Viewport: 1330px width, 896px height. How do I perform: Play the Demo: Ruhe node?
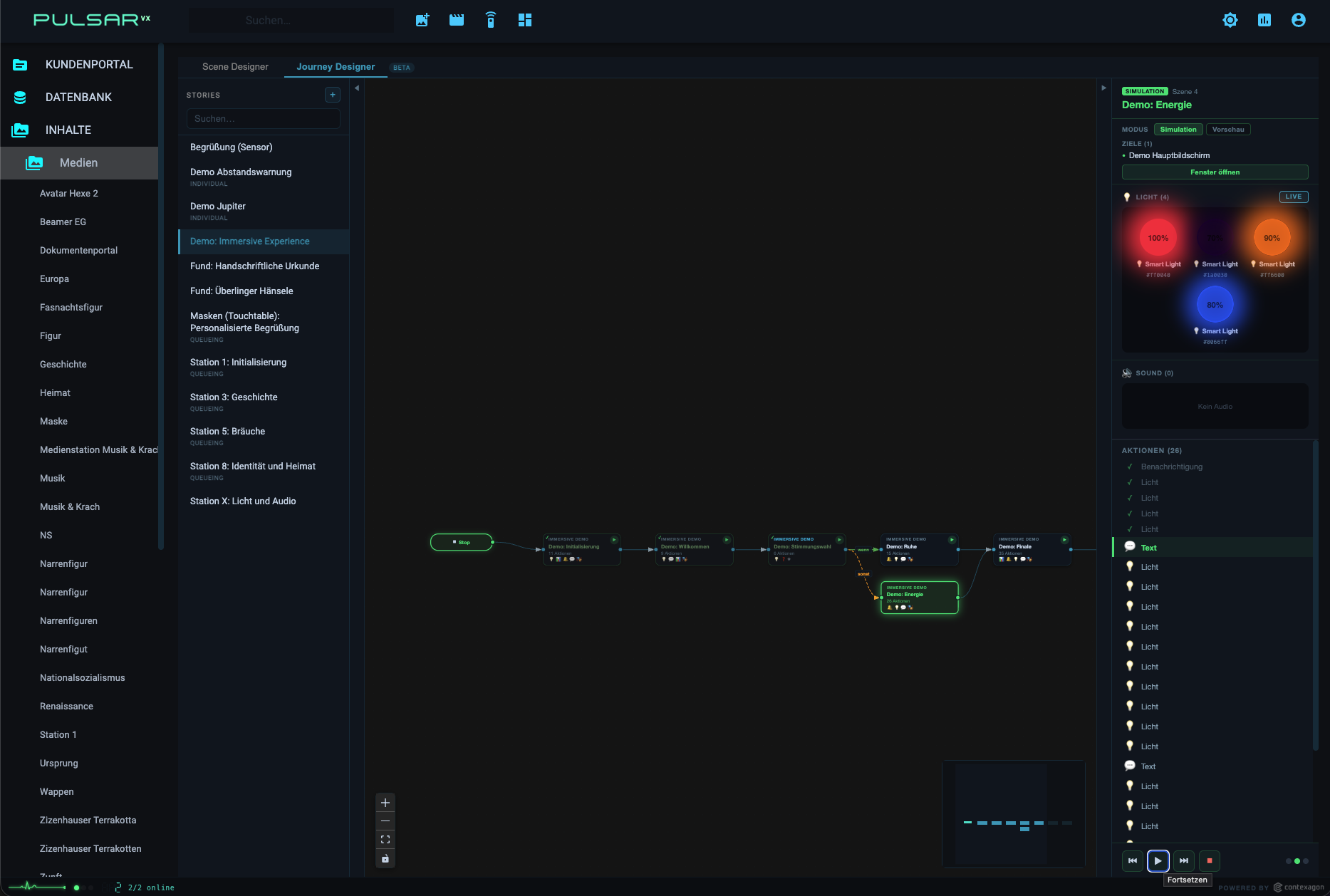click(952, 540)
